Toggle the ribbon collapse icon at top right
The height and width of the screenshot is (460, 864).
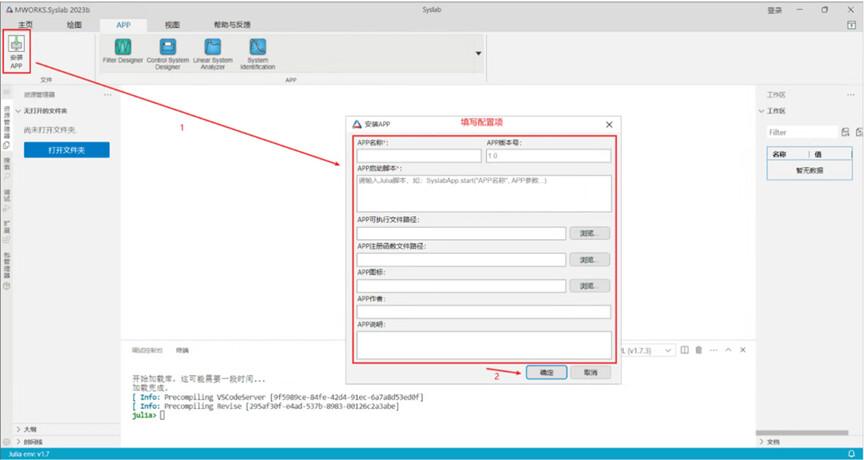click(x=851, y=25)
